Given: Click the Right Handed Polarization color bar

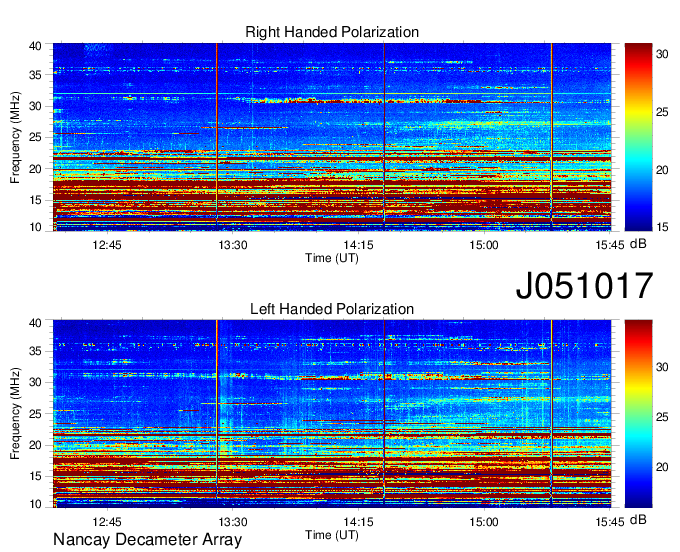Looking at the screenshot, I should pyautogui.click(x=638, y=137).
